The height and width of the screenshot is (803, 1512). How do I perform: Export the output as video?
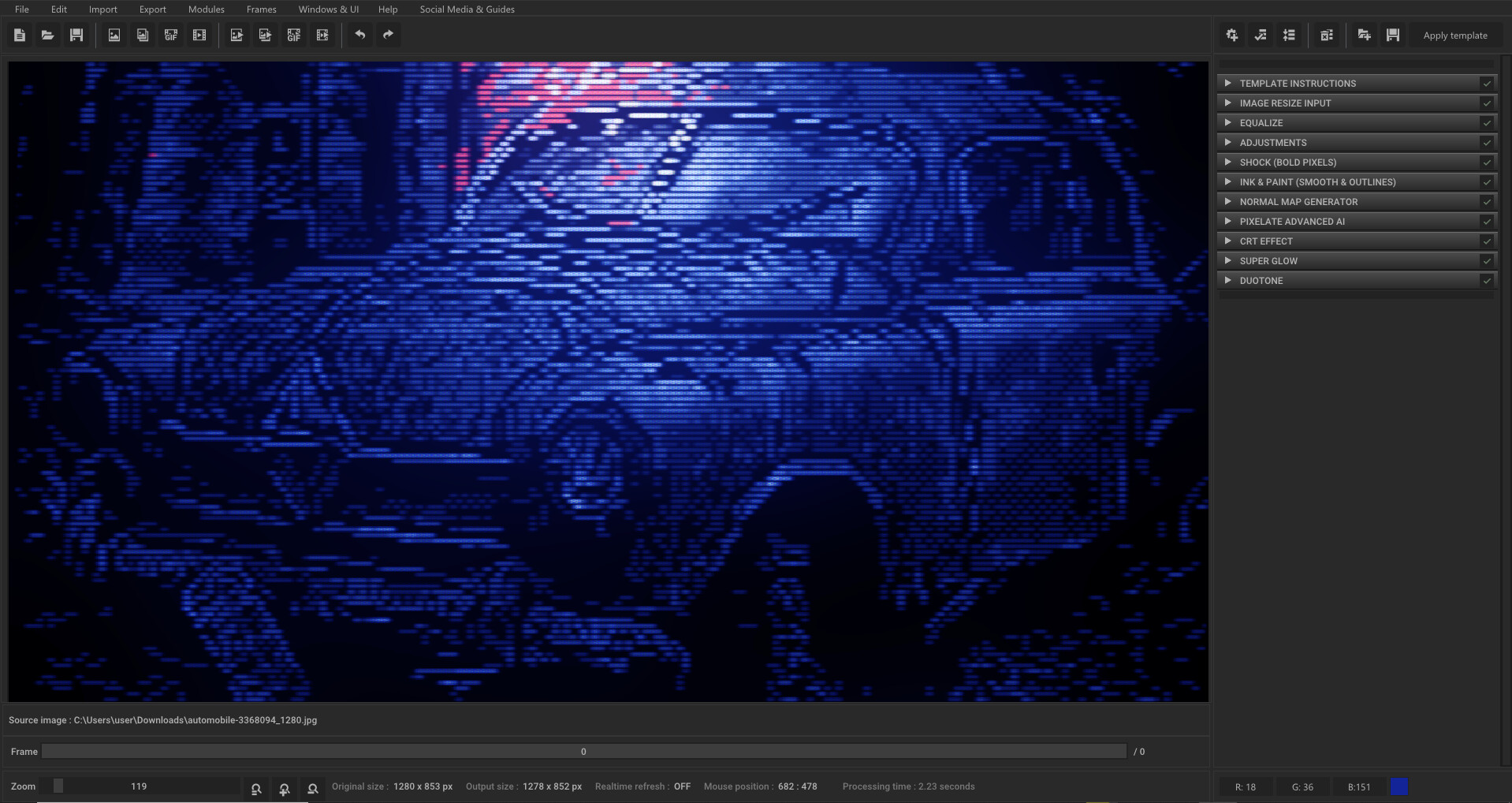tap(322, 35)
